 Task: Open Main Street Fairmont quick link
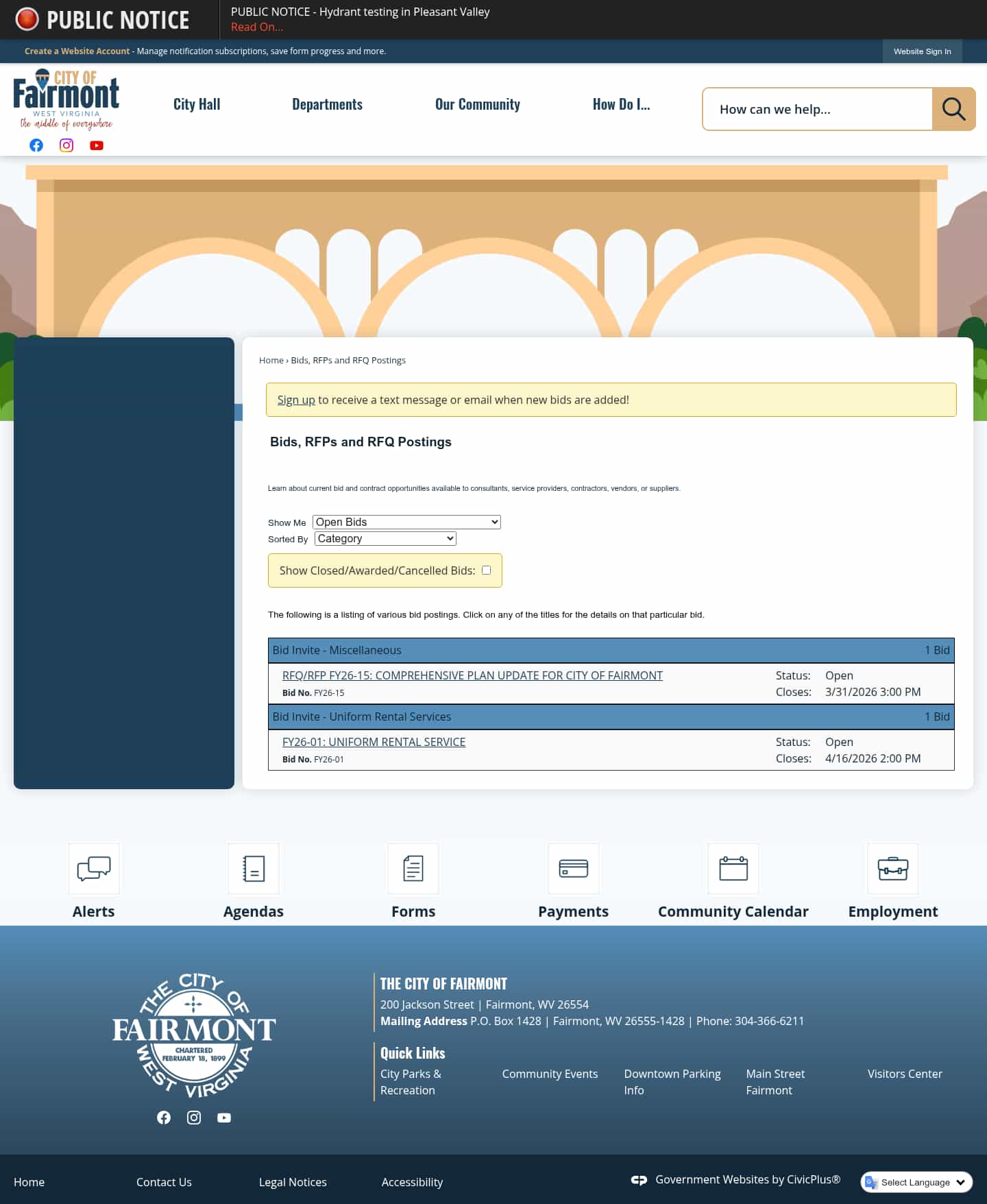(775, 1082)
